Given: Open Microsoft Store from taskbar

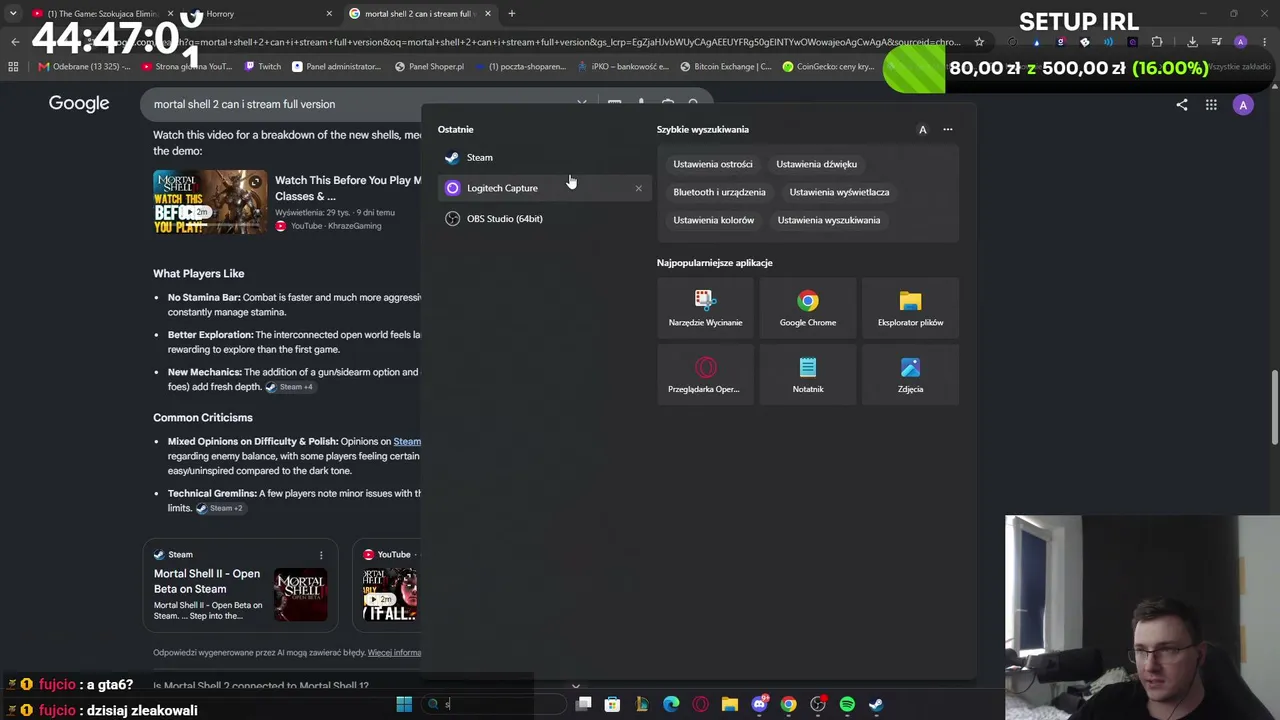Looking at the screenshot, I should click(x=613, y=704).
